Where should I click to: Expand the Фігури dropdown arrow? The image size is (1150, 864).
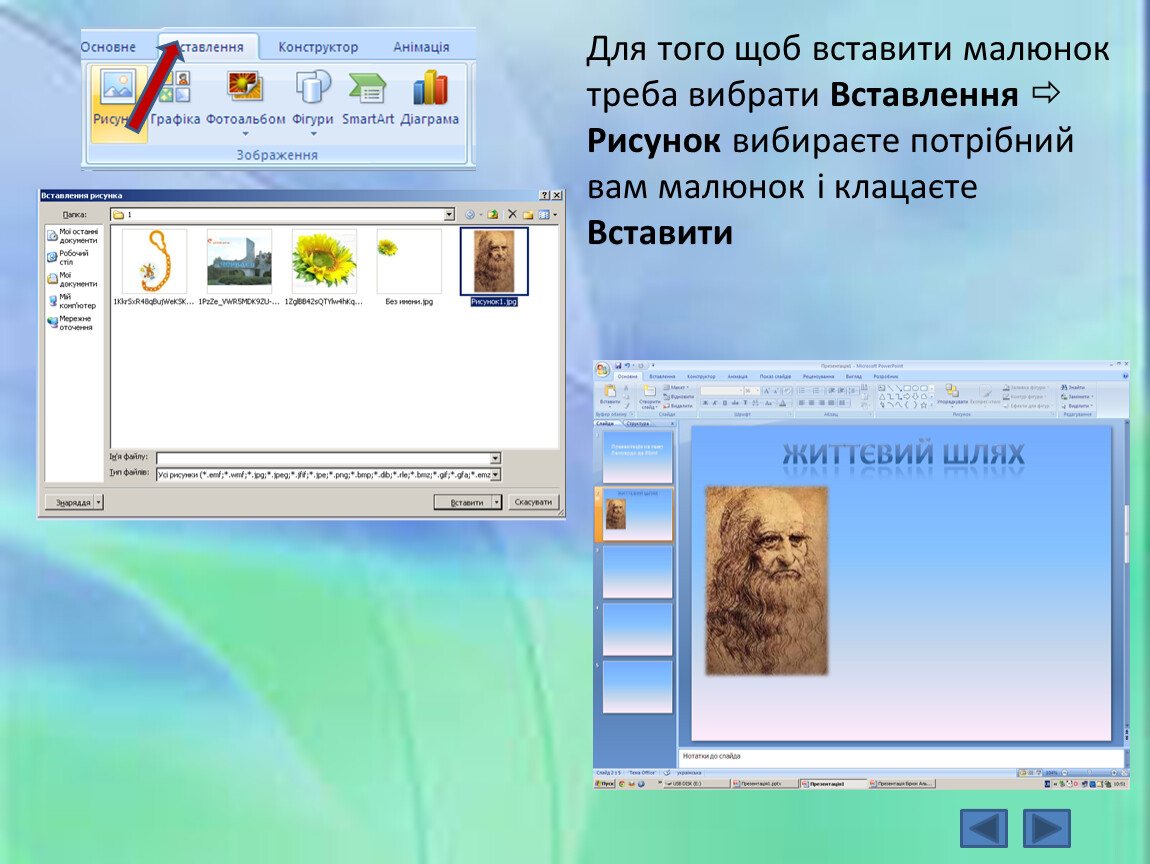coord(313,133)
